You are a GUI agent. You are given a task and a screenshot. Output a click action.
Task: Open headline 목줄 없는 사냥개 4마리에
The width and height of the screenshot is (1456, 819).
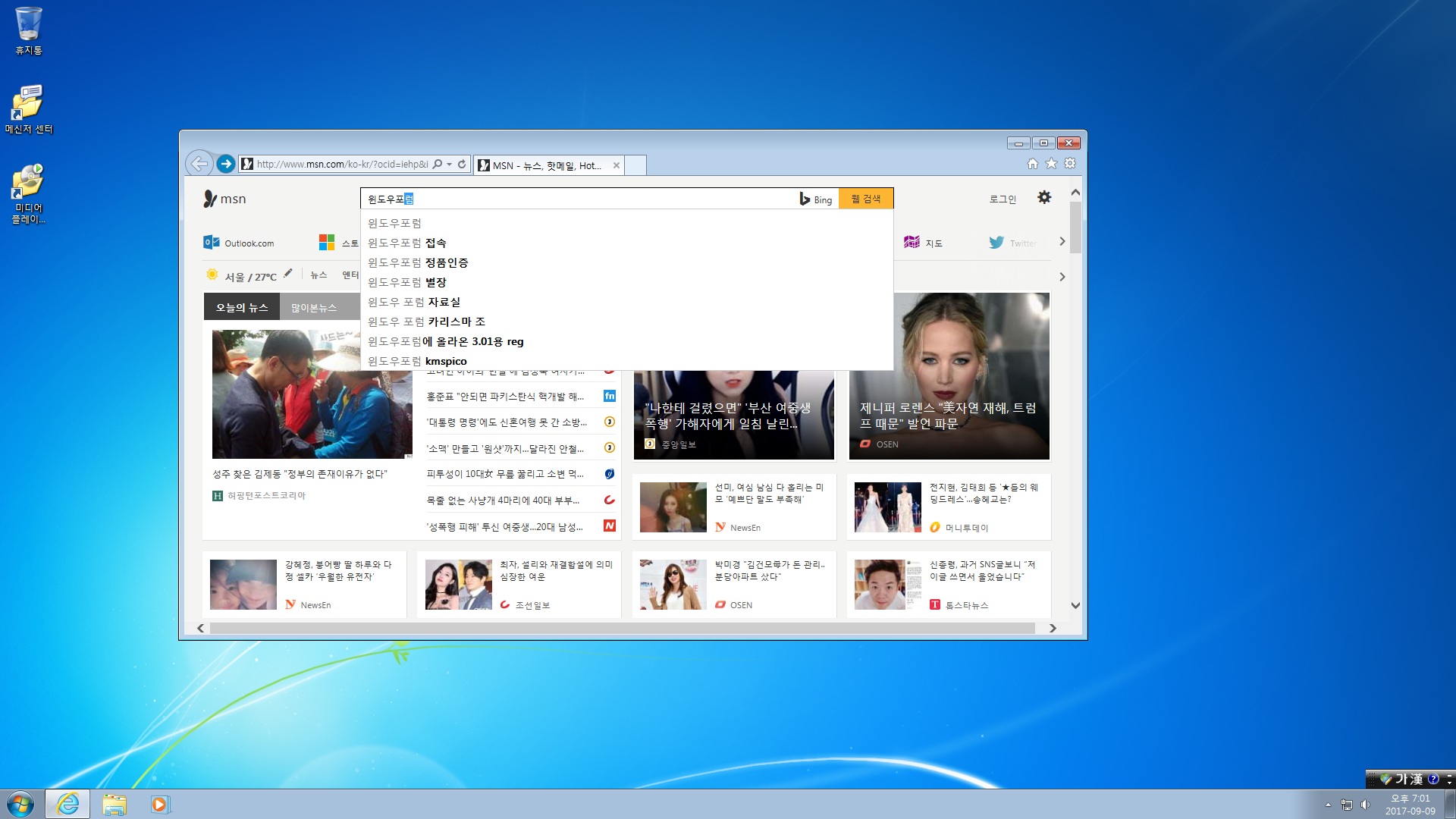(x=503, y=500)
